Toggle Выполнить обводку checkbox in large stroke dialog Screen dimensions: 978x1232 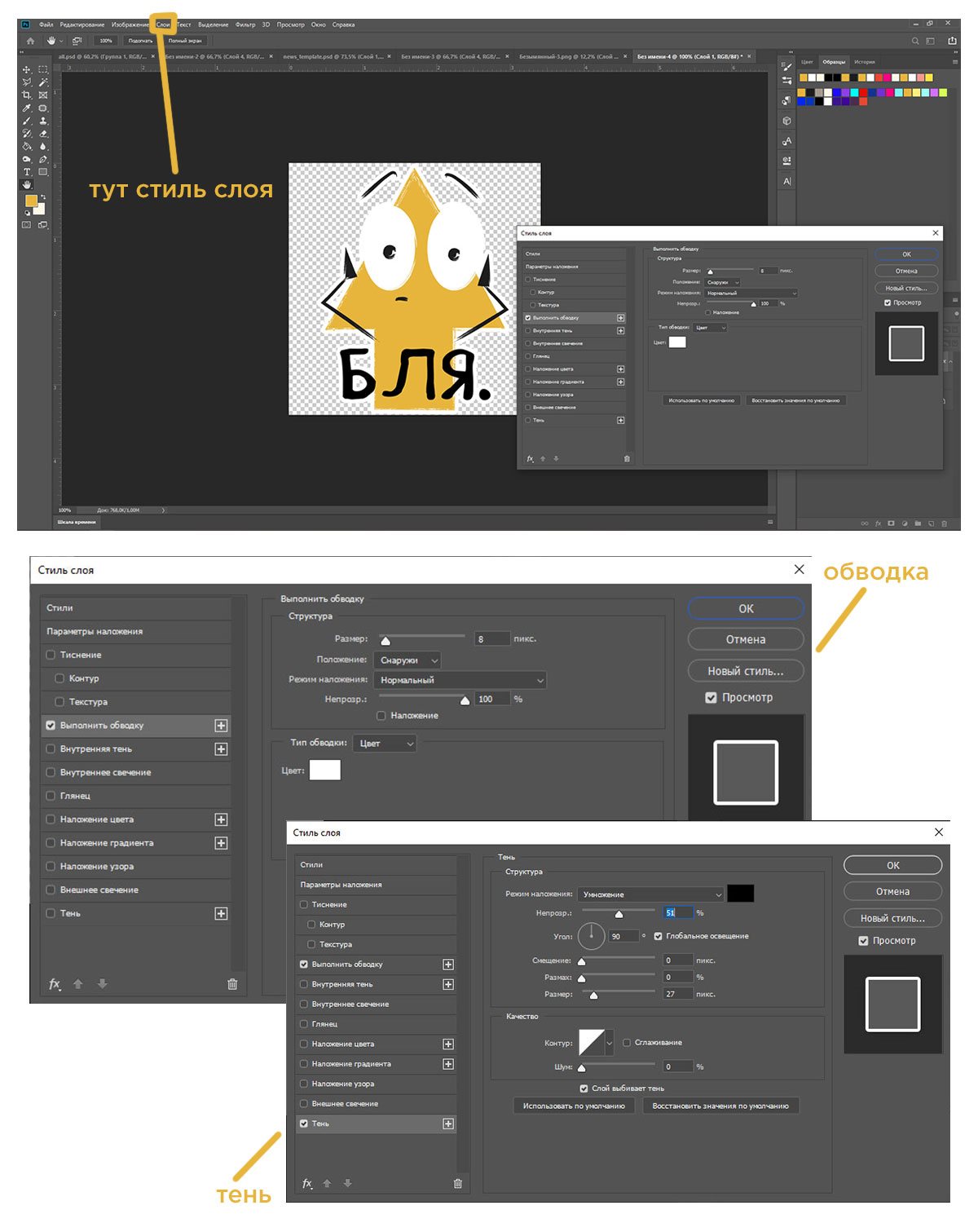coord(51,726)
